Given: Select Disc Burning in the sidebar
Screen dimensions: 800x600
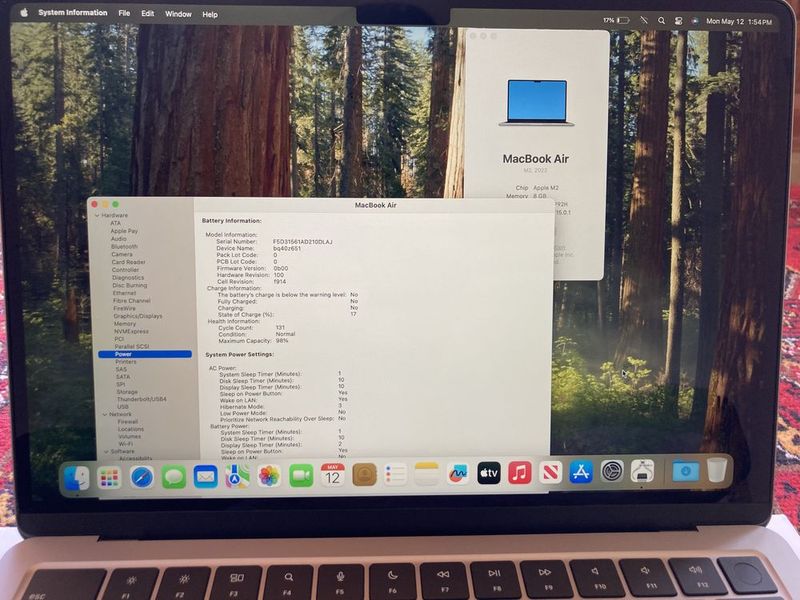Looking at the screenshot, I should [130, 285].
